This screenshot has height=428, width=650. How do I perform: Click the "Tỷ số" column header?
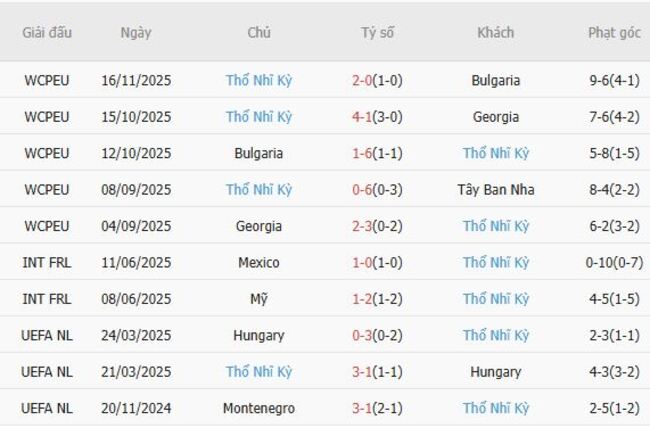point(378,32)
